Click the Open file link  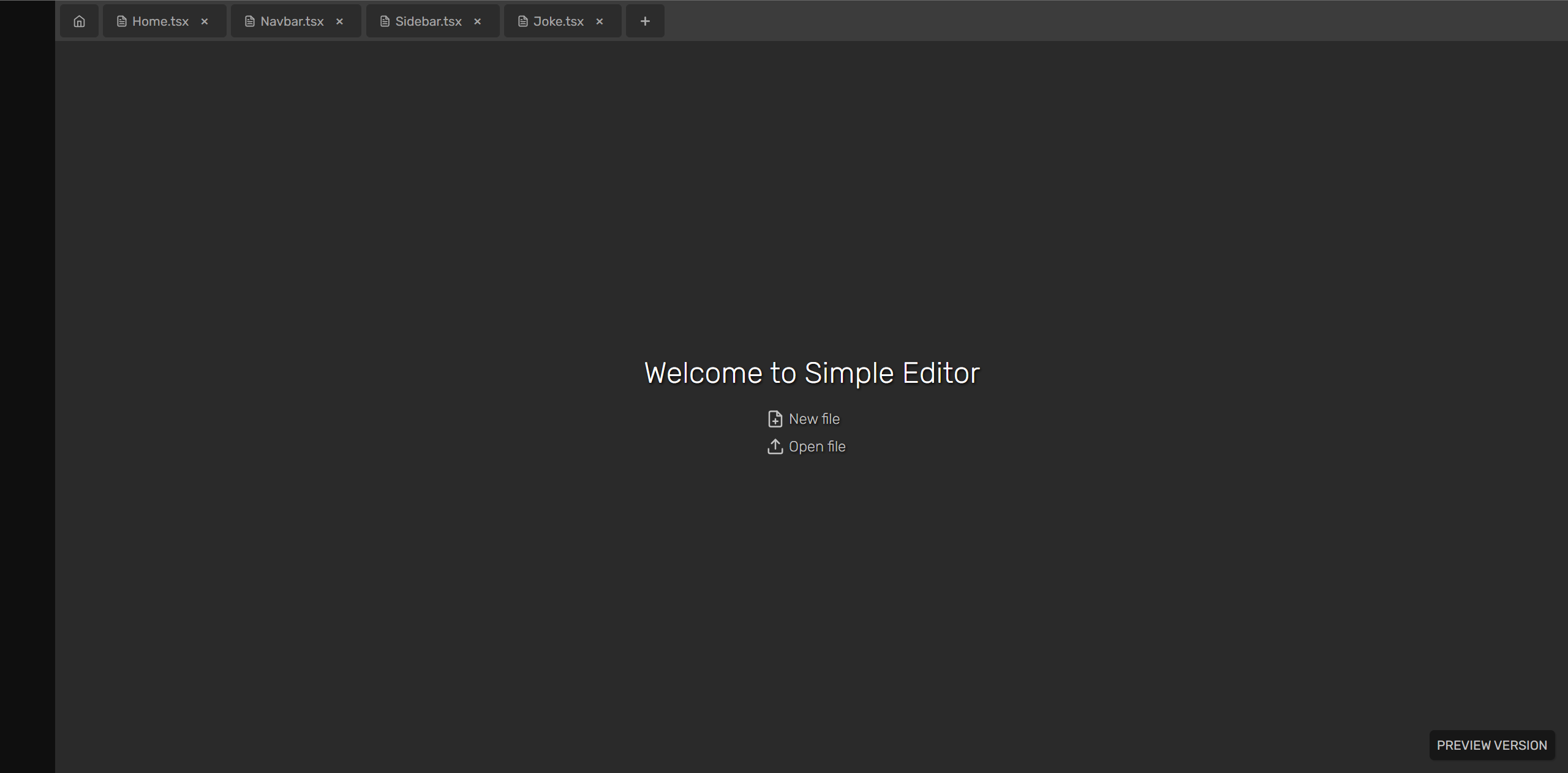(x=816, y=447)
